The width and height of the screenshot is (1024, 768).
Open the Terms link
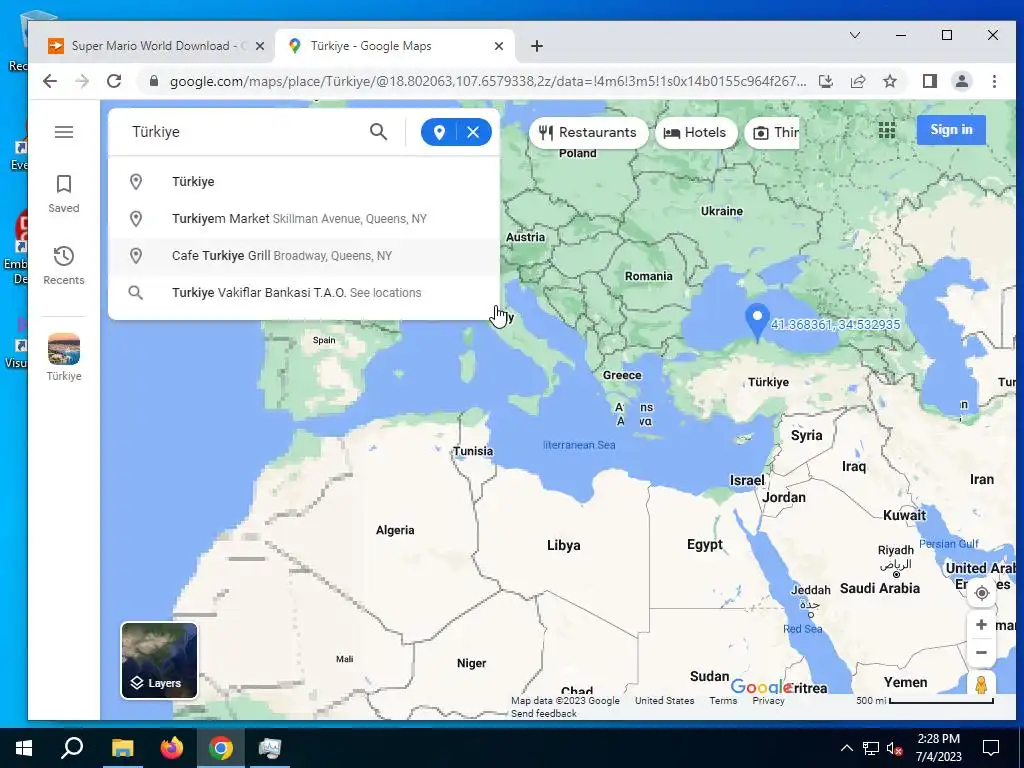[723, 701]
